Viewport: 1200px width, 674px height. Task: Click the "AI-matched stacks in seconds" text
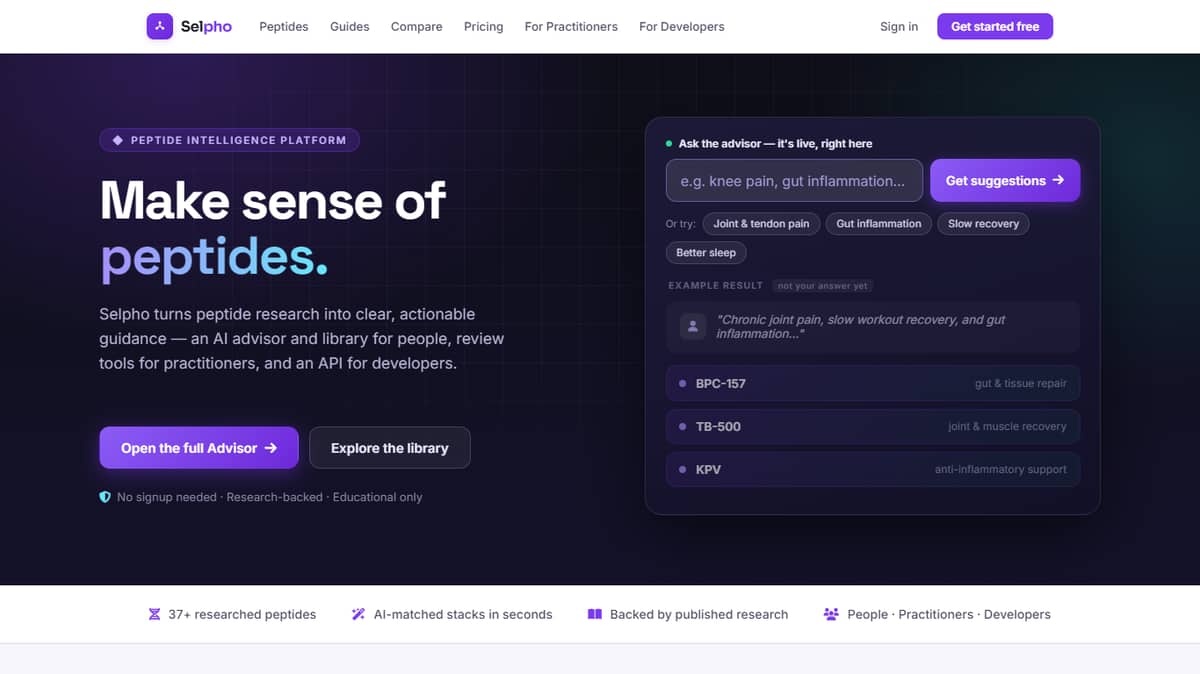click(463, 614)
